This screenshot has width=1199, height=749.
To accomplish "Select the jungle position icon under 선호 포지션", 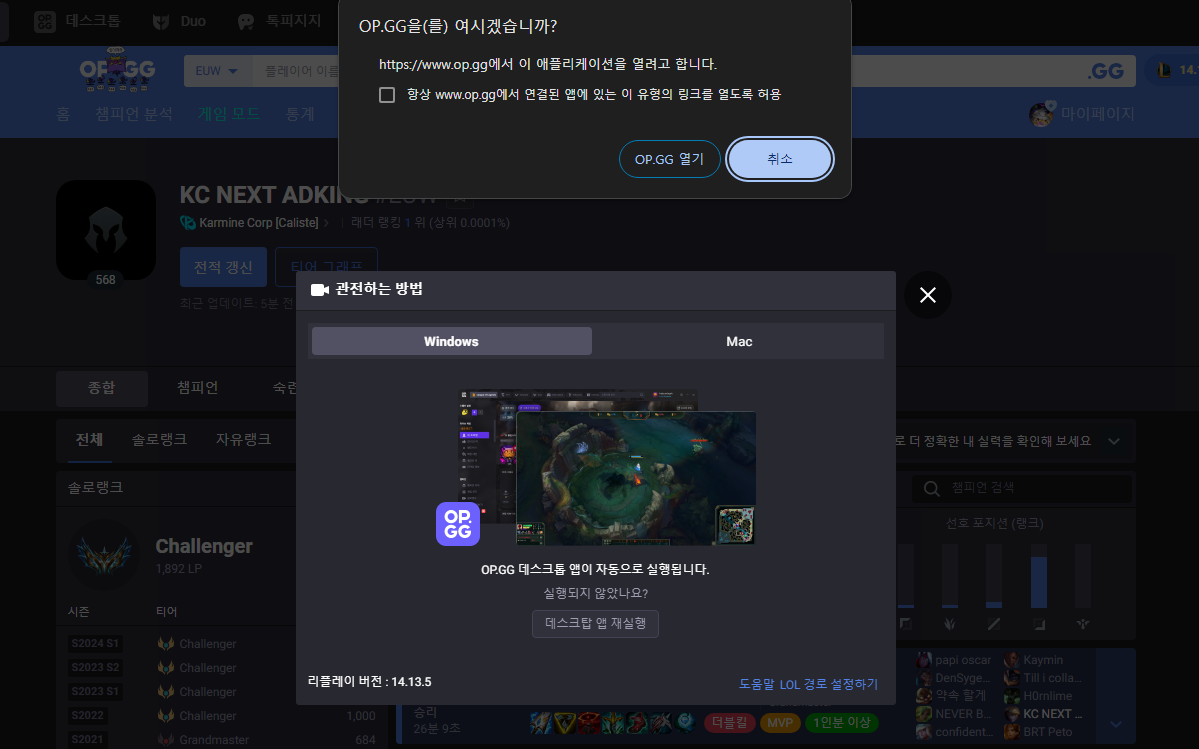I will (x=950, y=623).
